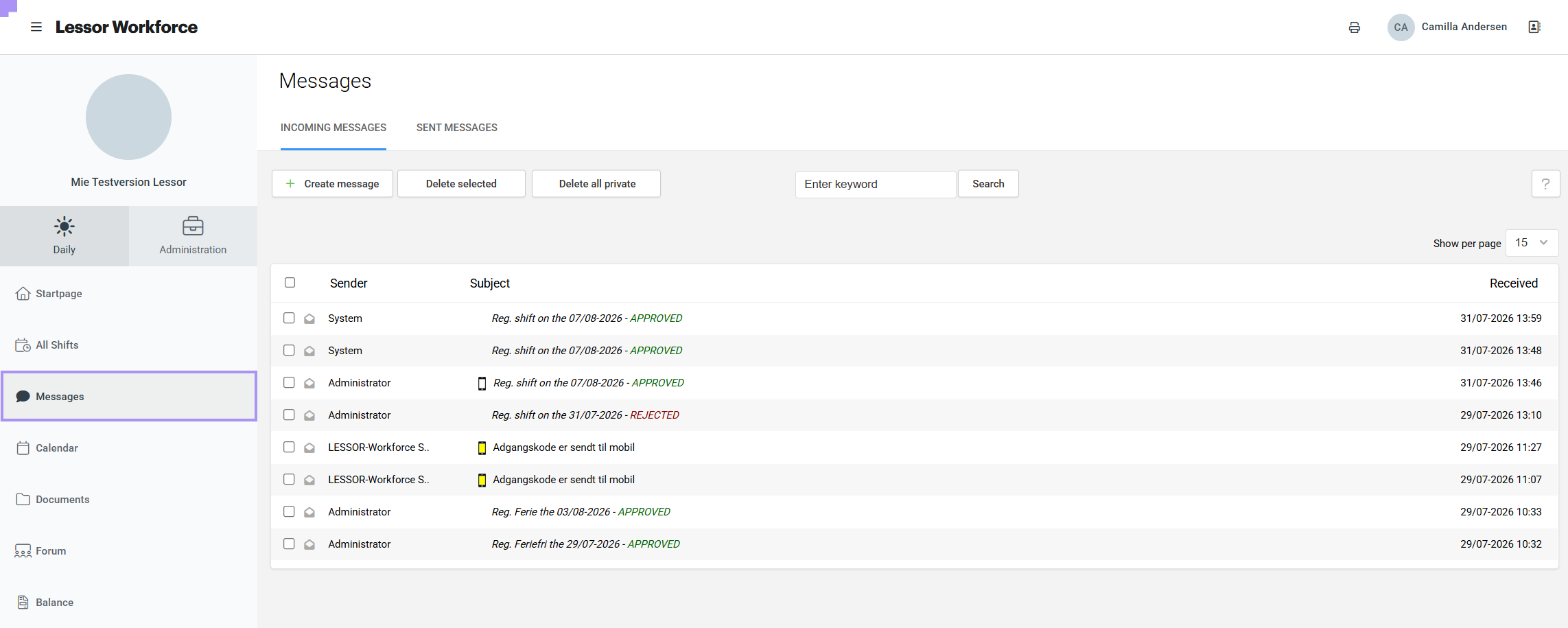This screenshot has width=1568, height=628.
Task: Click the Balance document icon
Action: click(23, 603)
